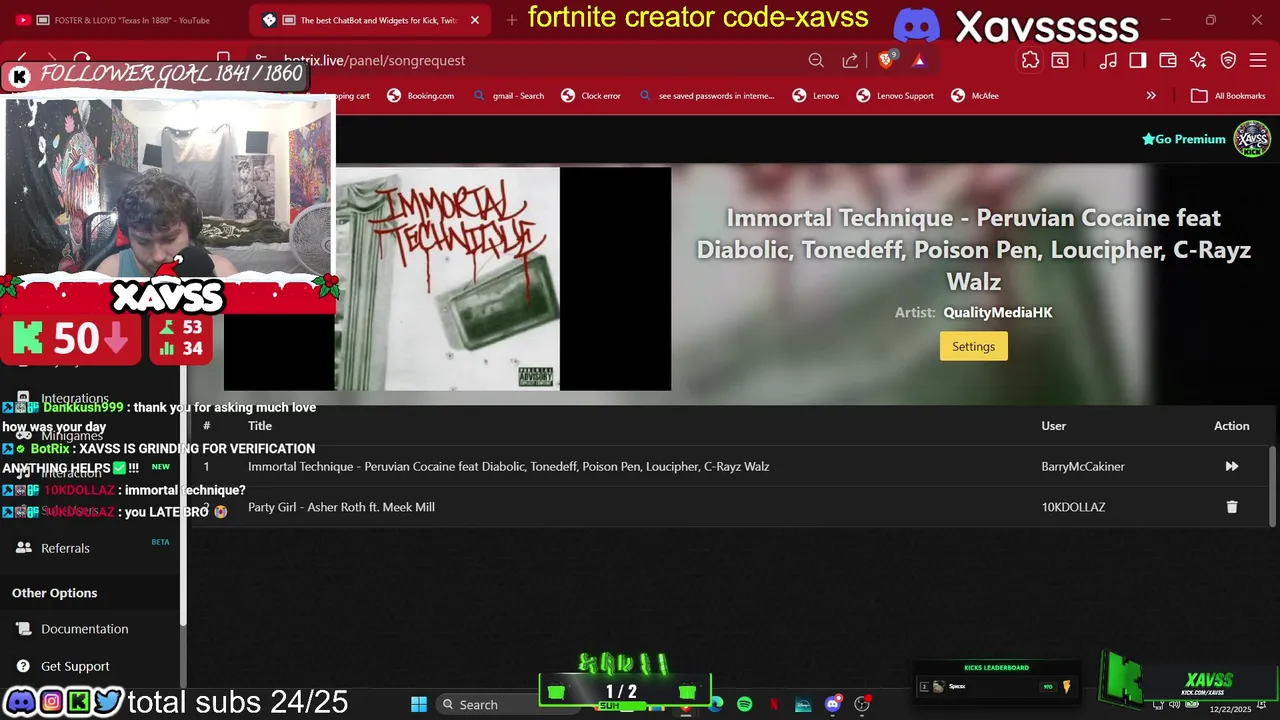Open the Windows Start menu
This screenshot has width=1280, height=720.
click(419, 704)
